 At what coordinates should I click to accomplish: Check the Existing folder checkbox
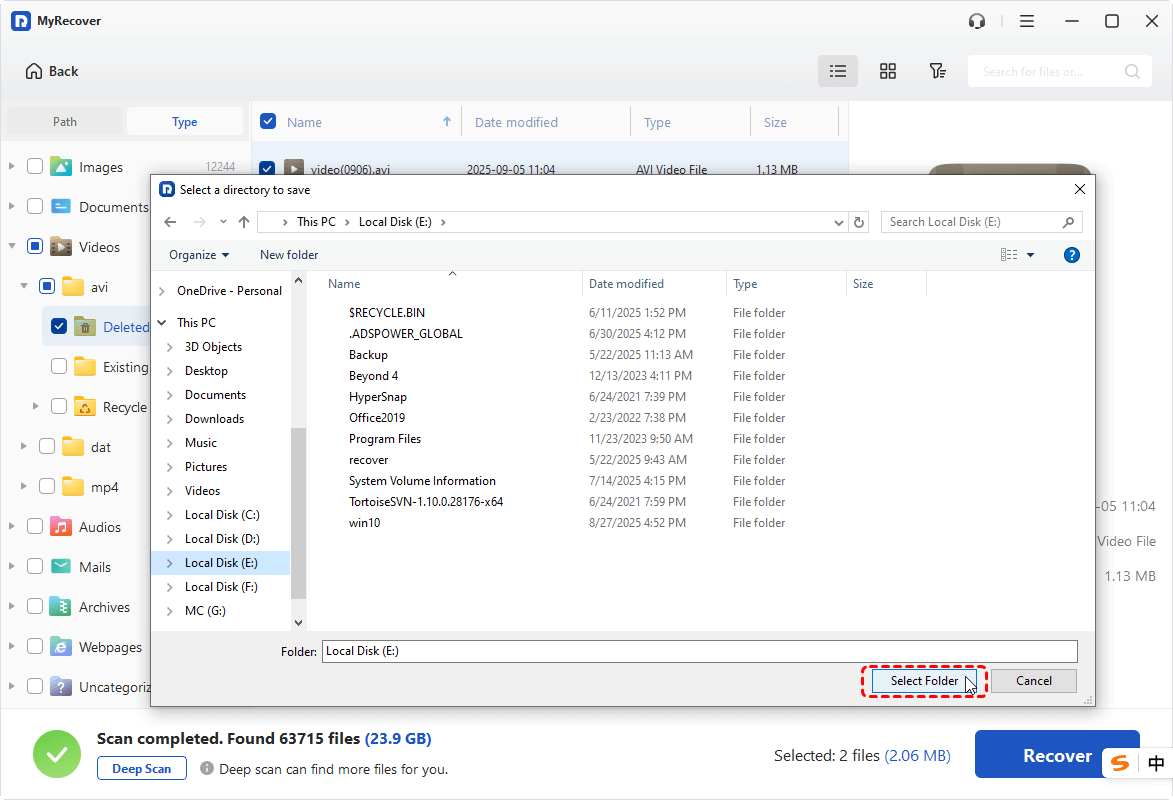(58, 366)
